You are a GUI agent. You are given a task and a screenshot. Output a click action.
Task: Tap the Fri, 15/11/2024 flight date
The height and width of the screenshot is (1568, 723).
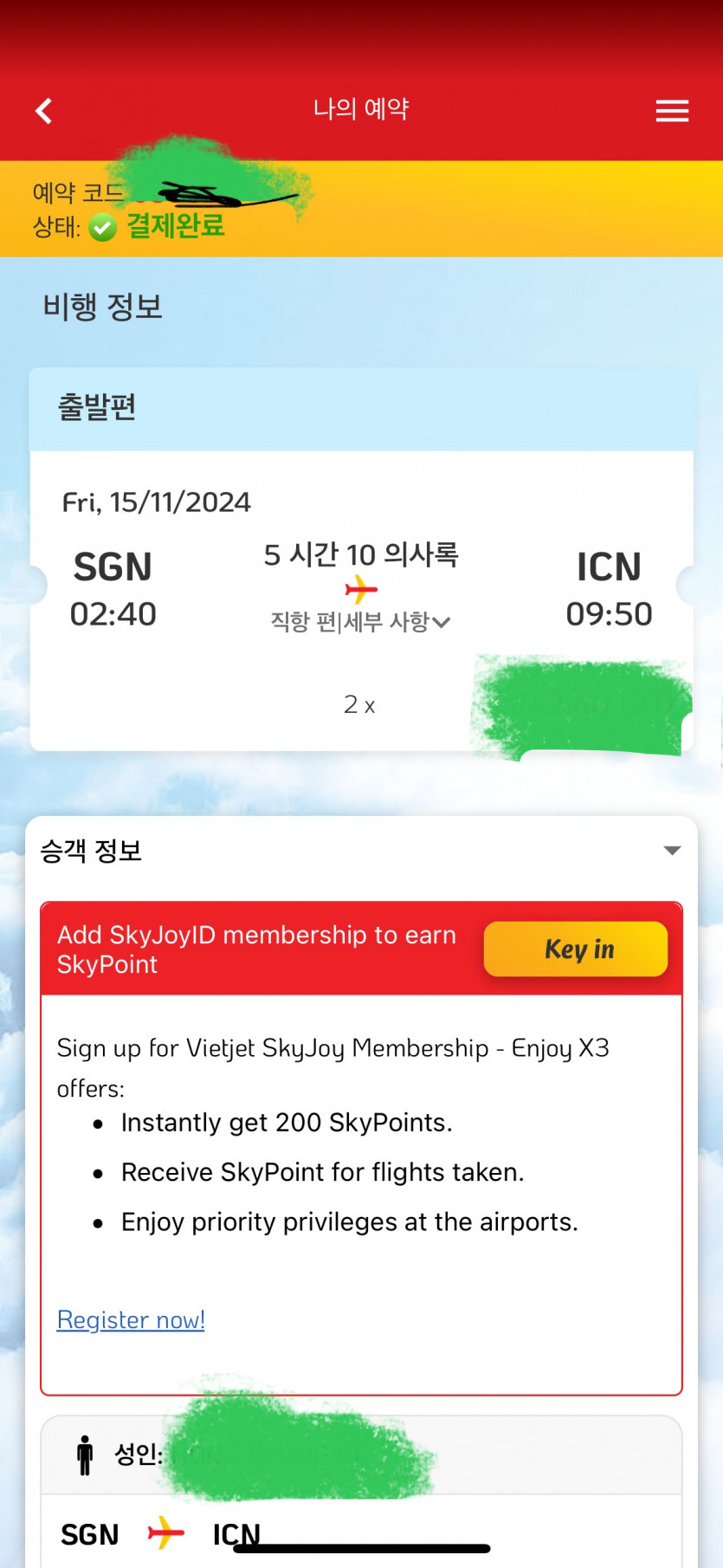pos(157,502)
